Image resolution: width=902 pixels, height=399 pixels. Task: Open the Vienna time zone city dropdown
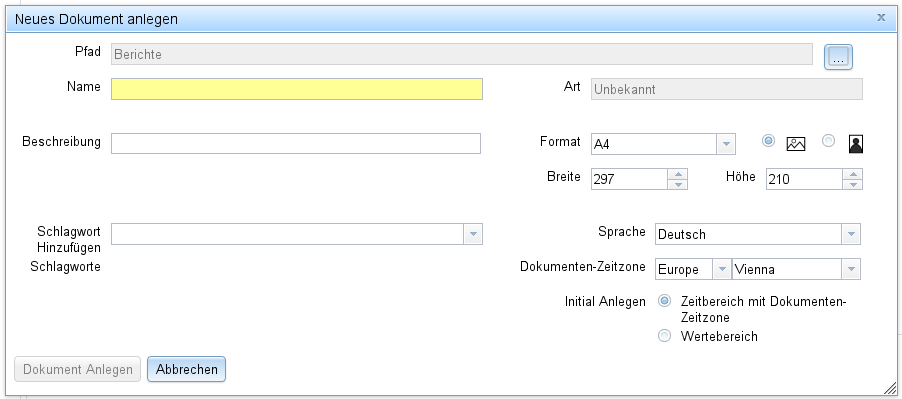pos(851,269)
